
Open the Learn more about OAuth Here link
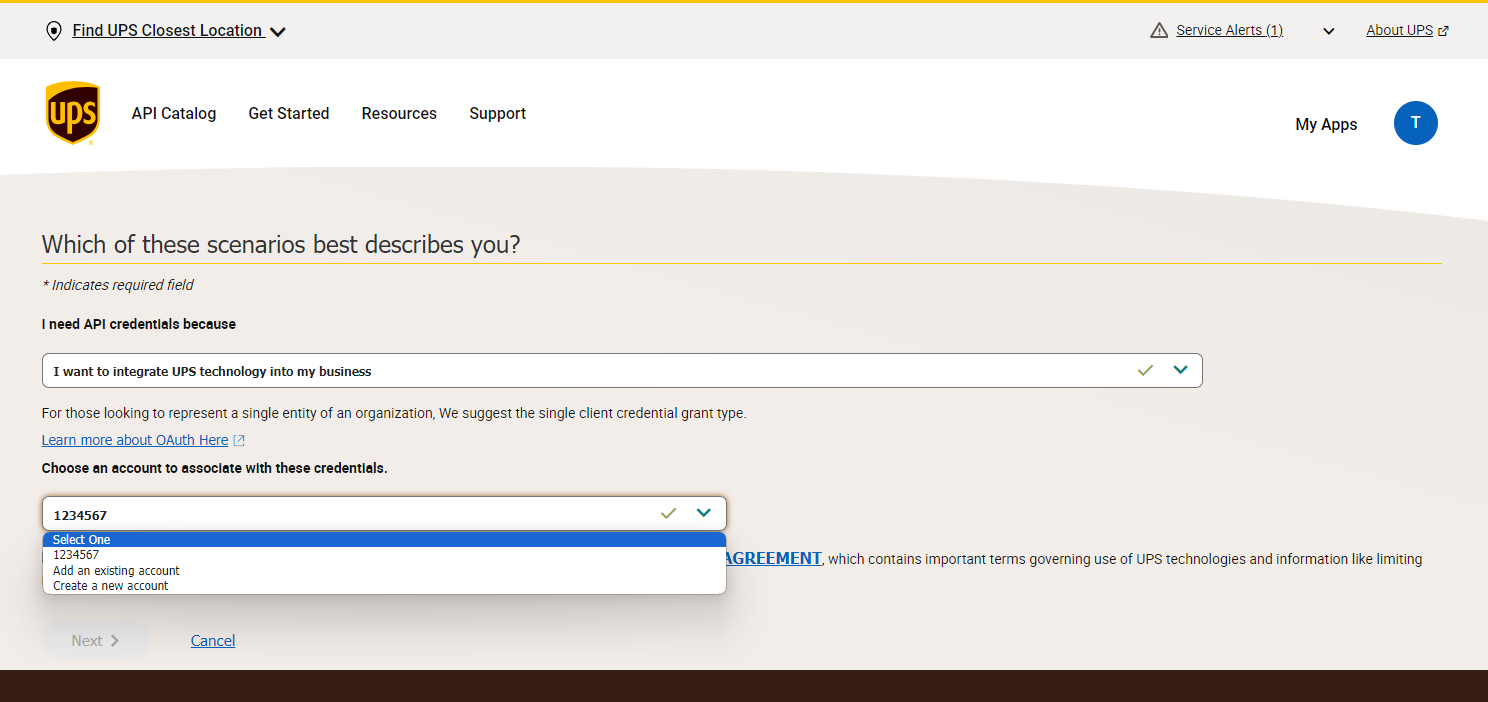pos(134,439)
